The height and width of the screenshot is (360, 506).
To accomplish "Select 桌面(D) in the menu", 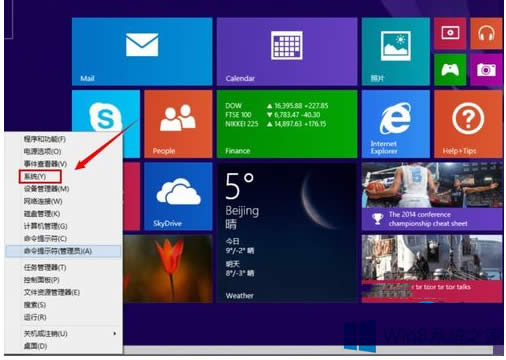I will click(63, 346).
